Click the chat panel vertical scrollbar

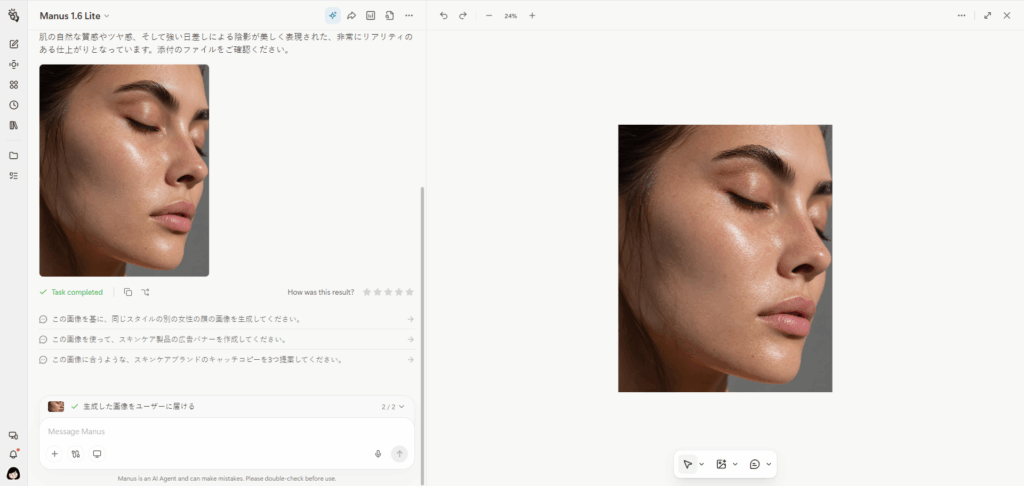423,335
